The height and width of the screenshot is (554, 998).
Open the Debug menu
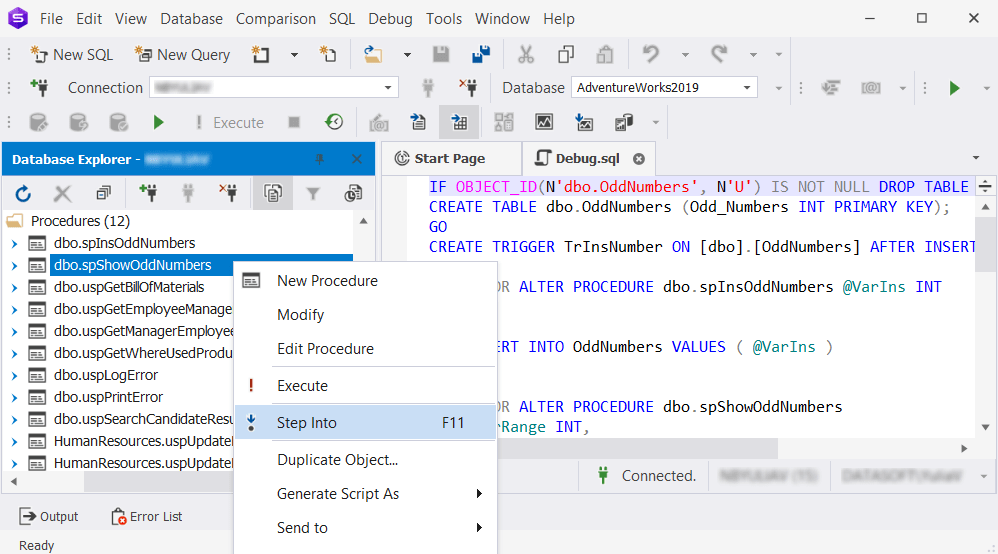tap(390, 19)
